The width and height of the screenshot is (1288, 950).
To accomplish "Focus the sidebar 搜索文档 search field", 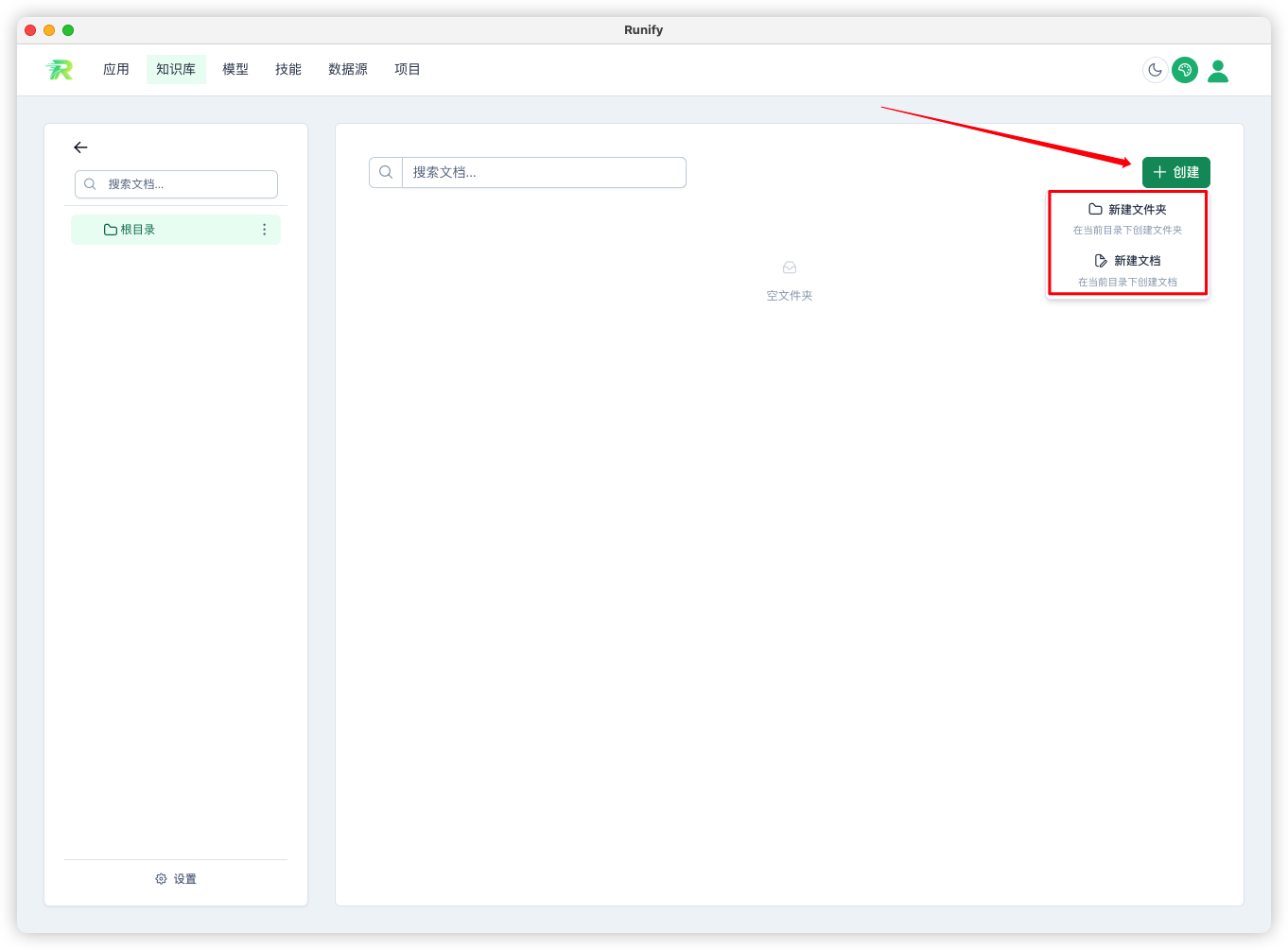I will (x=176, y=184).
